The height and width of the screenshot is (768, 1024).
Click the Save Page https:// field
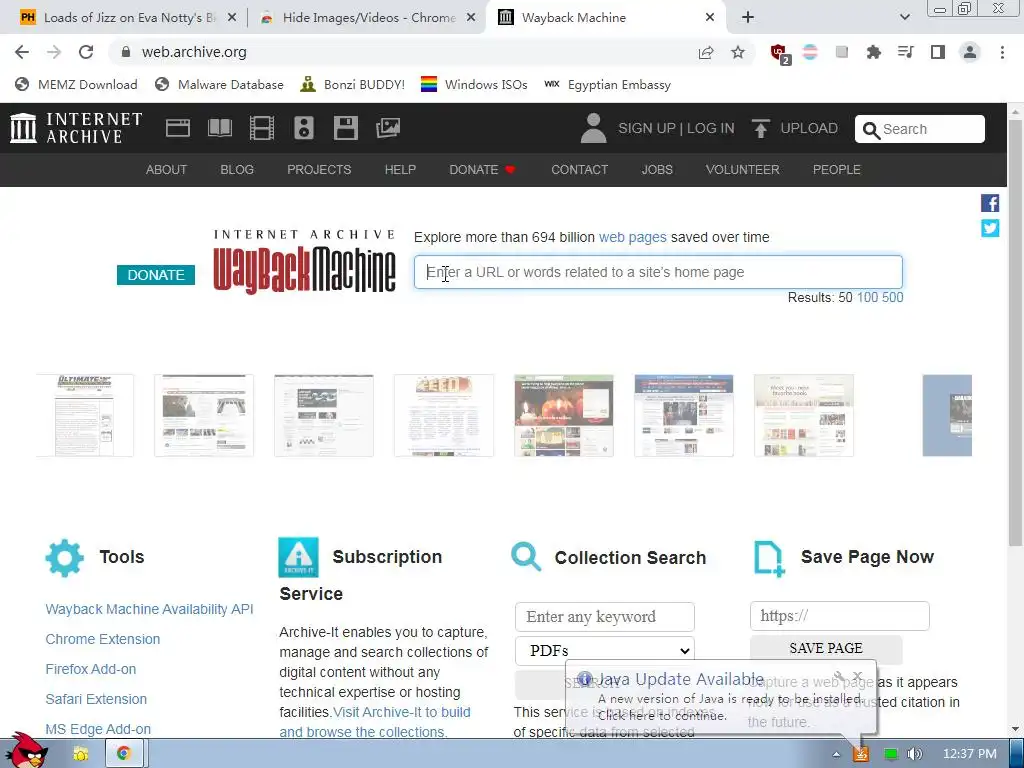[x=840, y=616]
